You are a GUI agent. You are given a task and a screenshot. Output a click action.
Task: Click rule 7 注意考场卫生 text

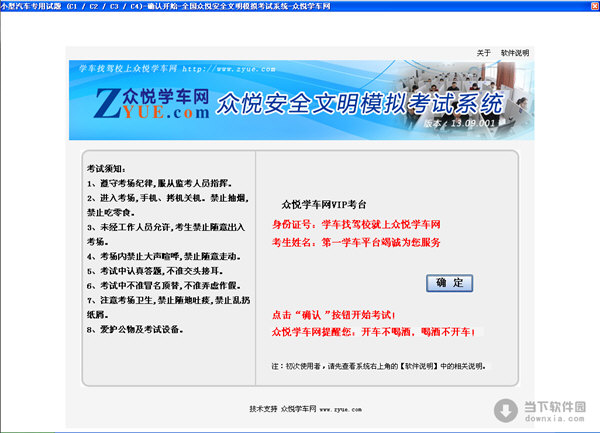[x=168, y=307]
